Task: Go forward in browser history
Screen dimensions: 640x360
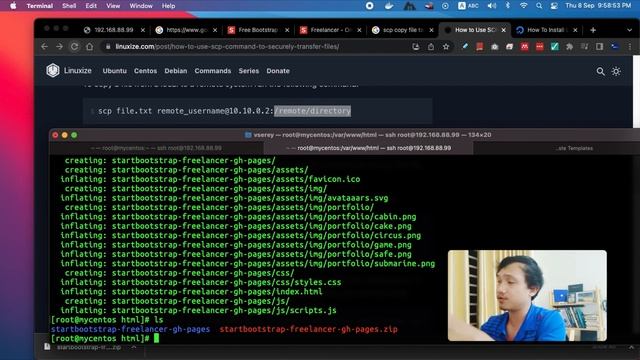Action: [x=59, y=47]
